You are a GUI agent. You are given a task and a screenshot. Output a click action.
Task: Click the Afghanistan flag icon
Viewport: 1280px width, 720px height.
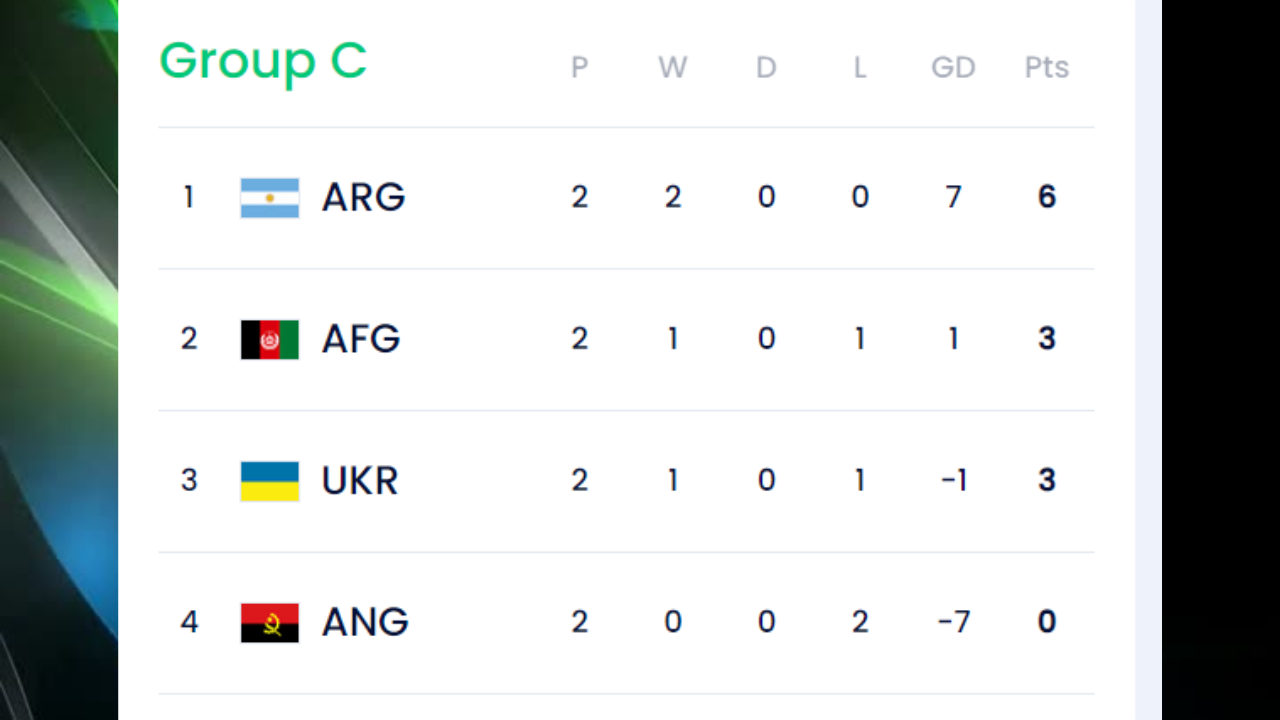270,340
